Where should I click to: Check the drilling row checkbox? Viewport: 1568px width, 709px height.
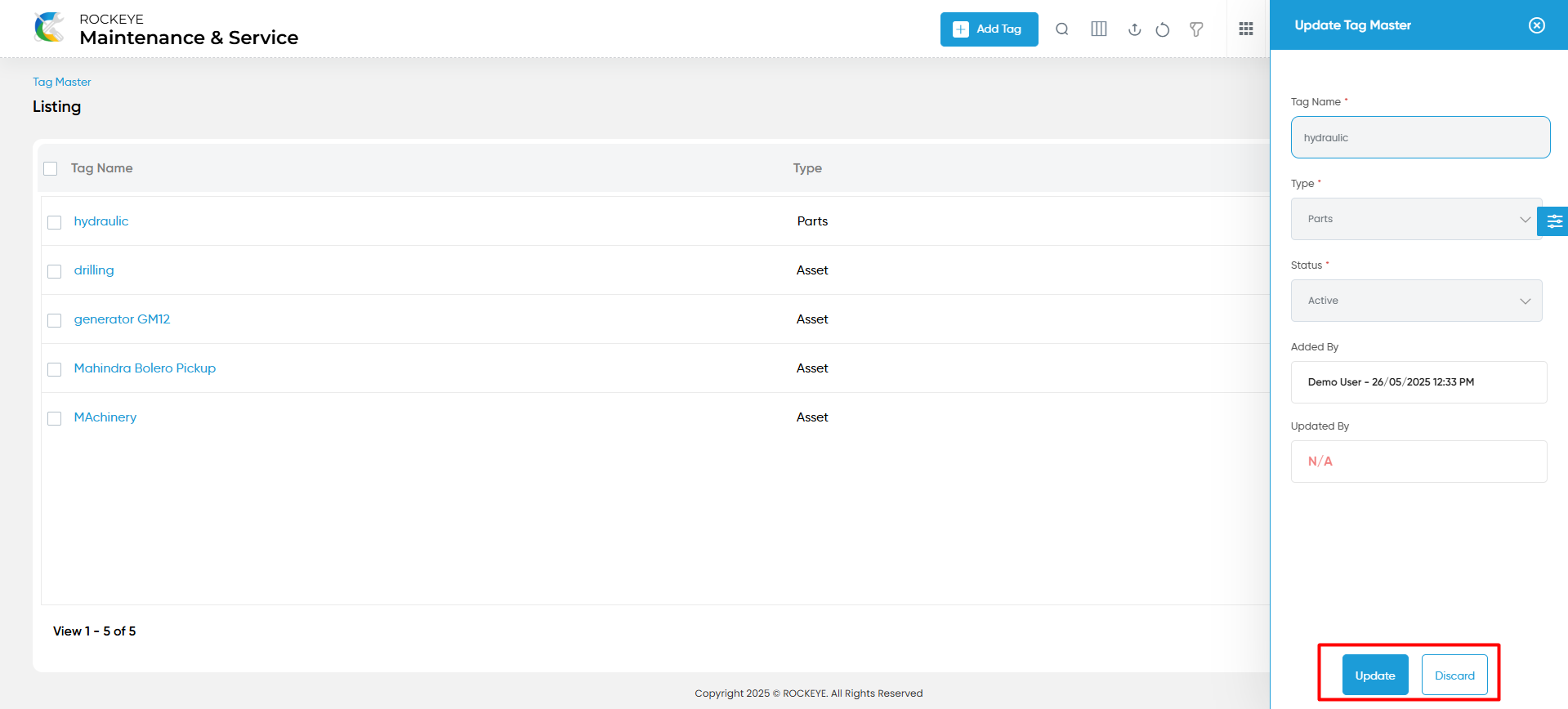[x=55, y=271]
